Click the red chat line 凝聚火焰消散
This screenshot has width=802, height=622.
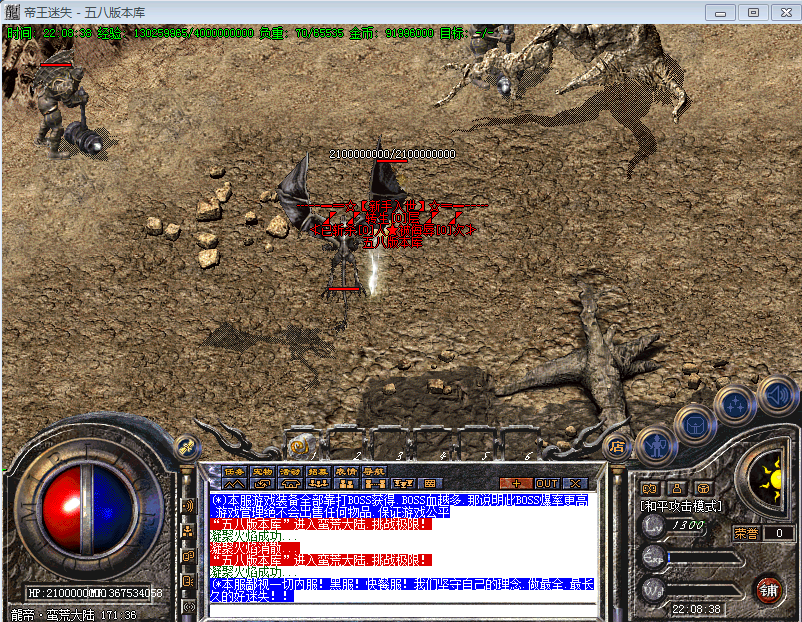click(x=255, y=548)
